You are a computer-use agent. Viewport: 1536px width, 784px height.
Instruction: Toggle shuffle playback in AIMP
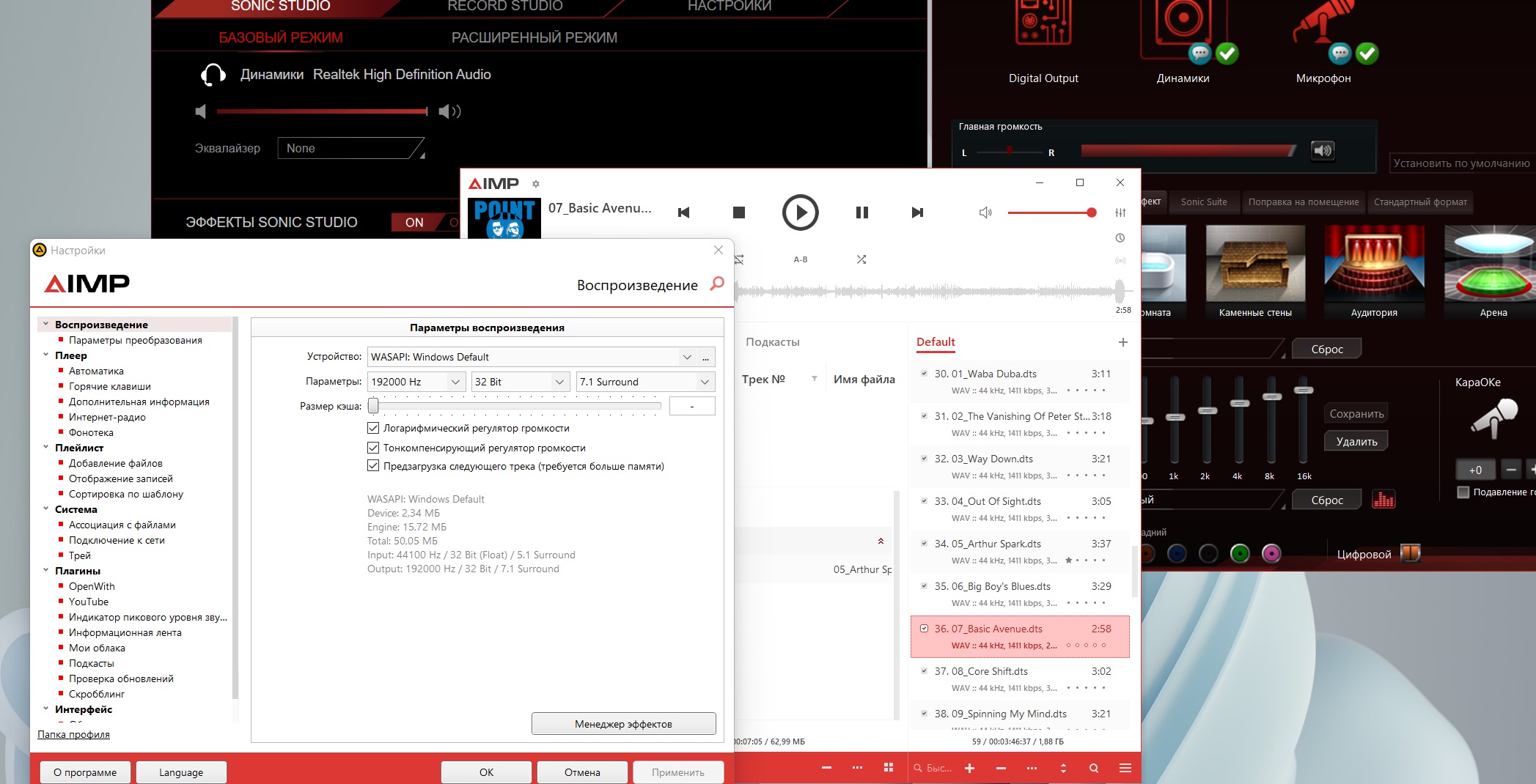point(861,259)
